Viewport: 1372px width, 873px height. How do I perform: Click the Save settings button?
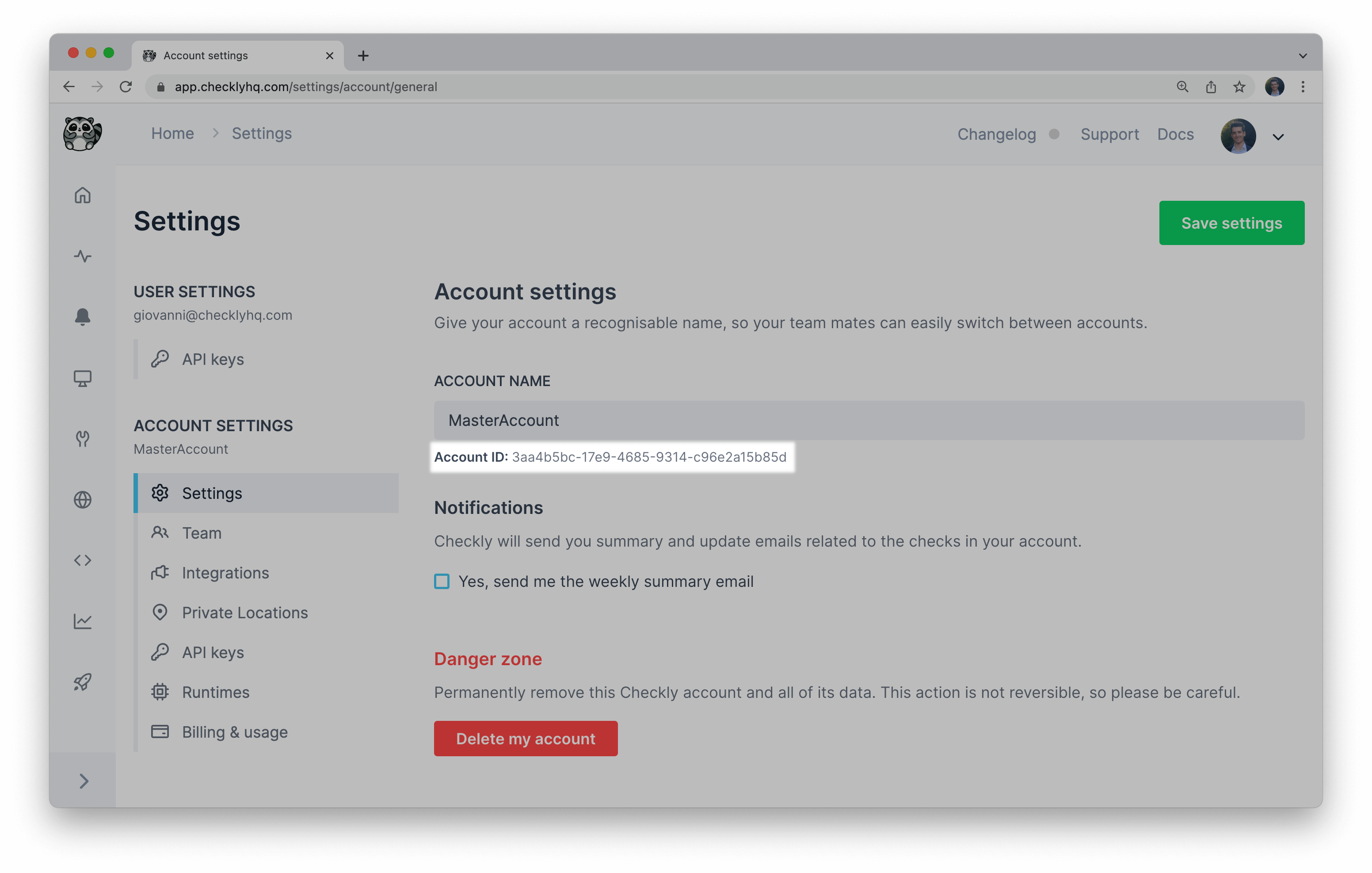pos(1231,222)
